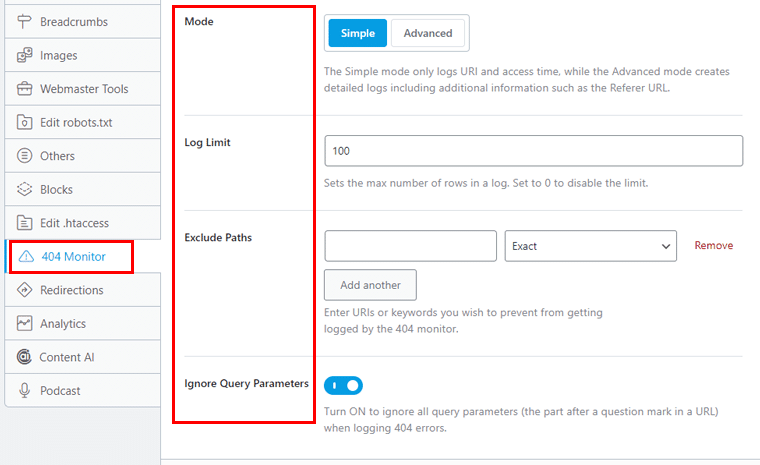Viewport: 760px width, 465px height.
Task: Click the Podcast microphone icon
Action: 25,391
